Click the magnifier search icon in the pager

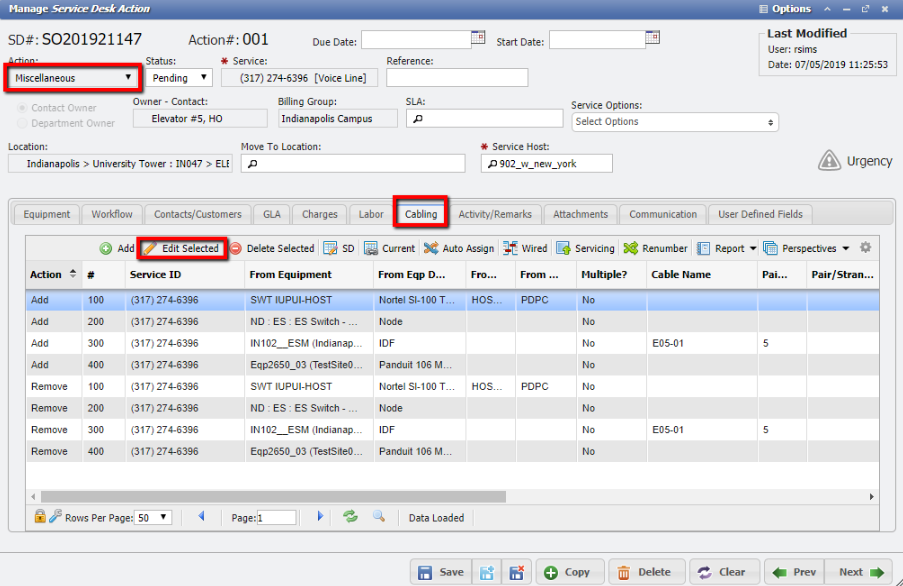[x=379, y=517]
